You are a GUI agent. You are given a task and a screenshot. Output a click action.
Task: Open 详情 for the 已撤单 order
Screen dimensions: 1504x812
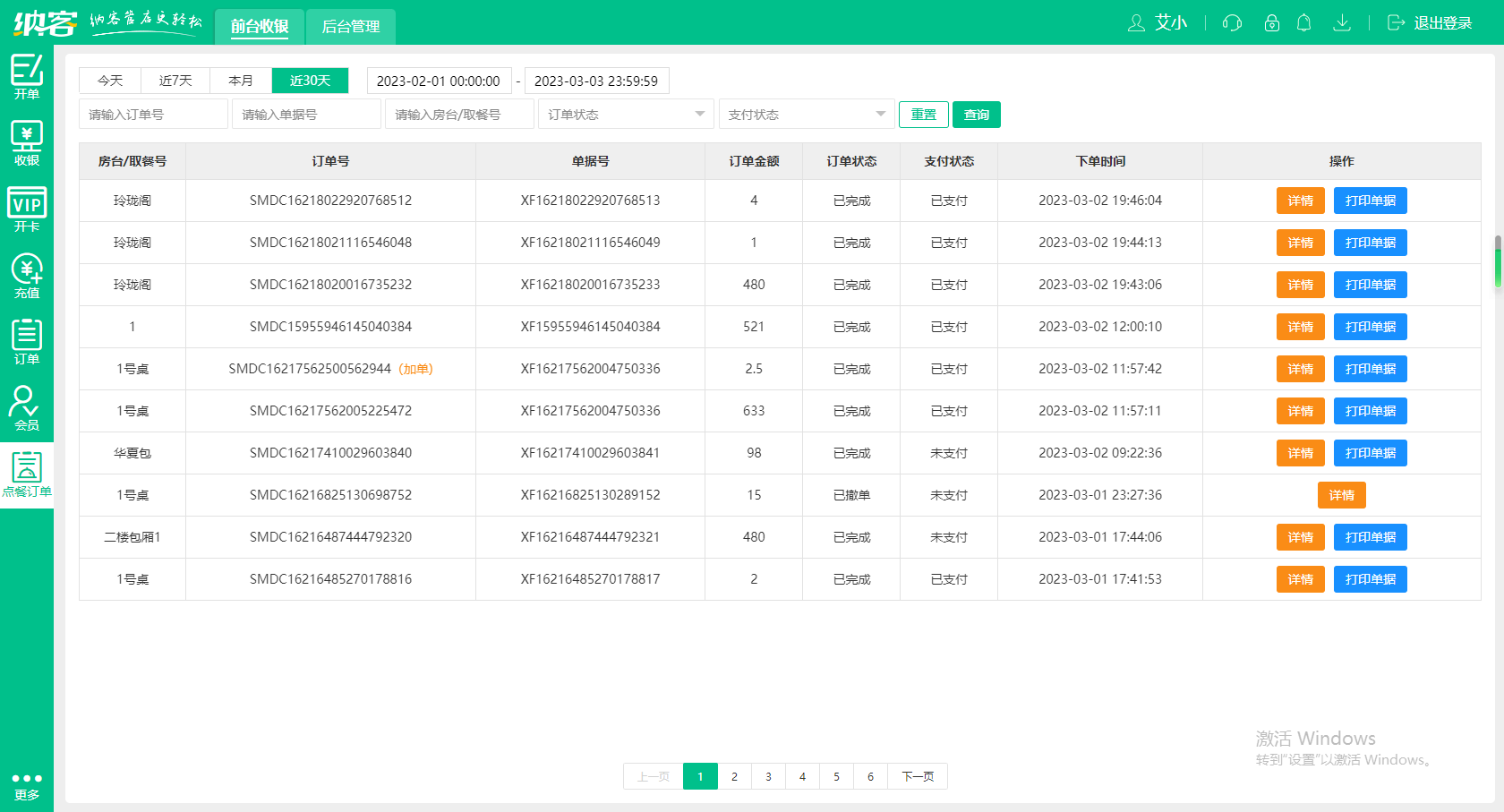(x=1341, y=495)
